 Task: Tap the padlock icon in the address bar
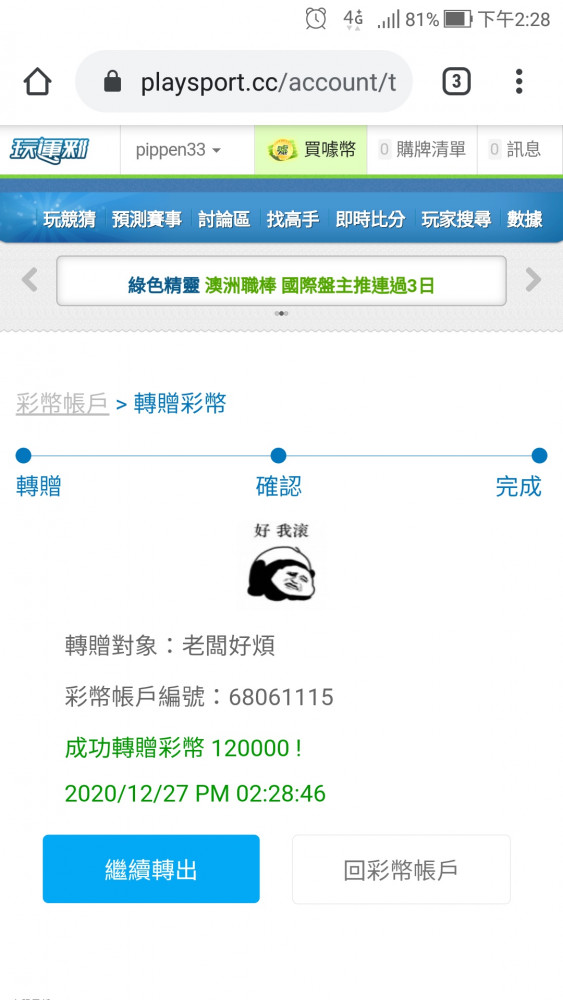coord(113,82)
